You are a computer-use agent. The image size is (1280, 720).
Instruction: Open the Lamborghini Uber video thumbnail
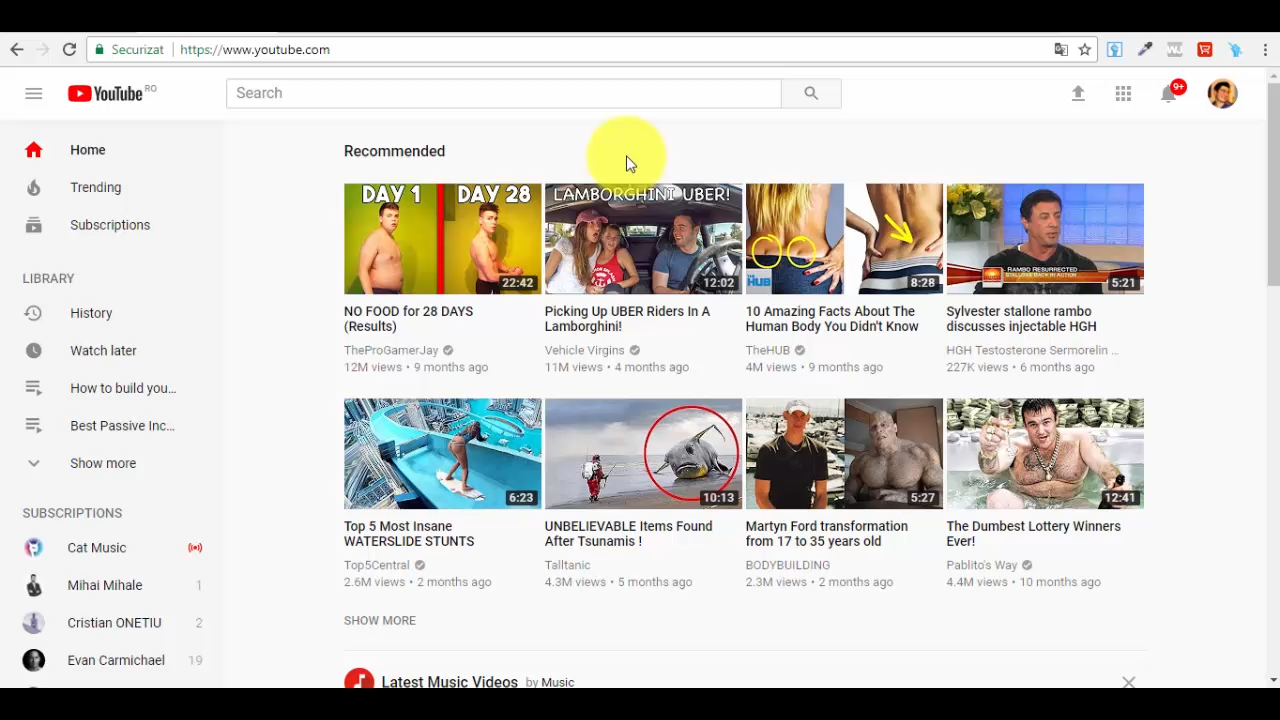click(x=644, y=239)
